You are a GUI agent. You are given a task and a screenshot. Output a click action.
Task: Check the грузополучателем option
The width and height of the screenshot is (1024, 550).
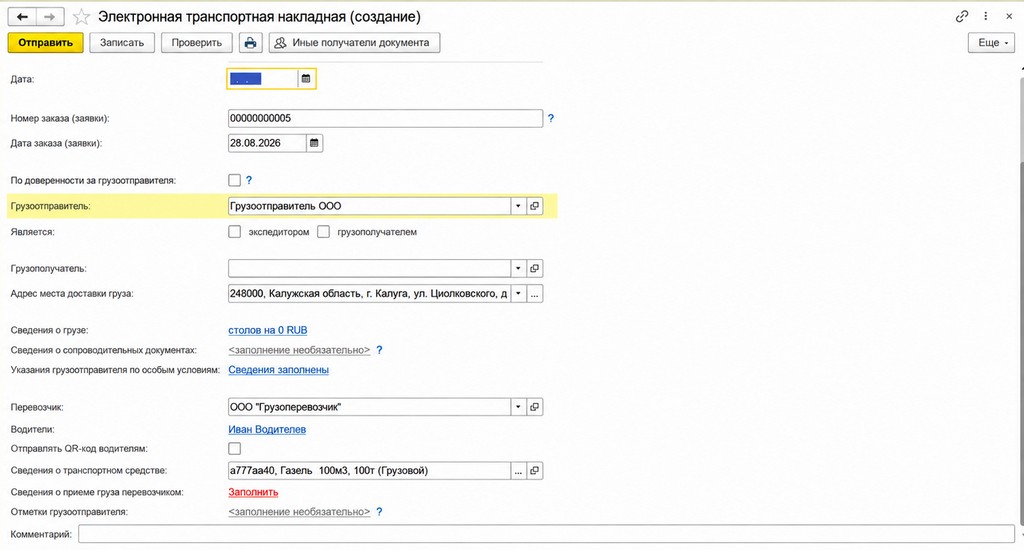(323, 232)
